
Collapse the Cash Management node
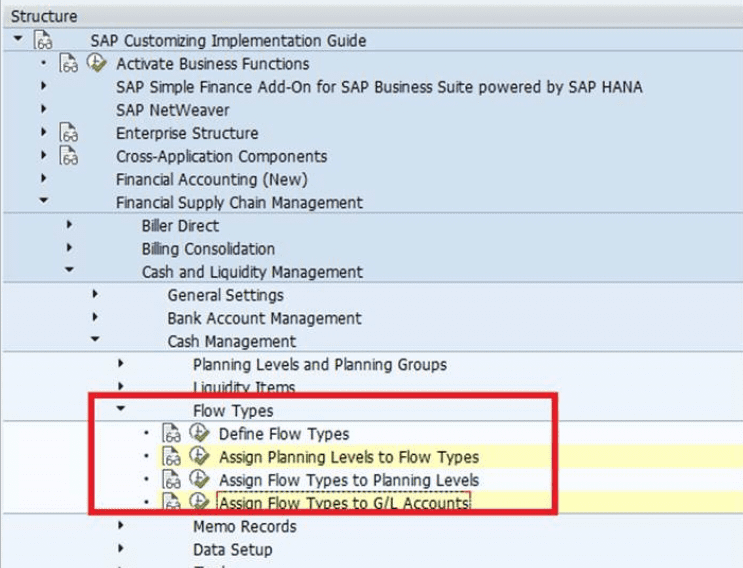[95, 341]
